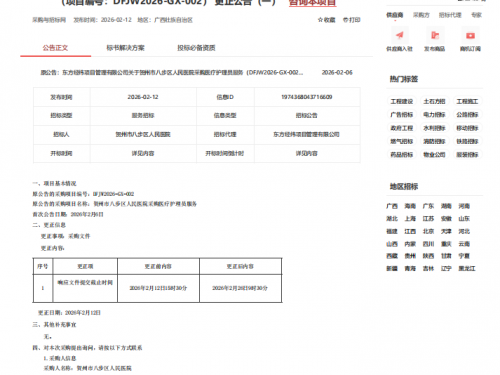Click the 打印 print icon

[x=346, y=20]
